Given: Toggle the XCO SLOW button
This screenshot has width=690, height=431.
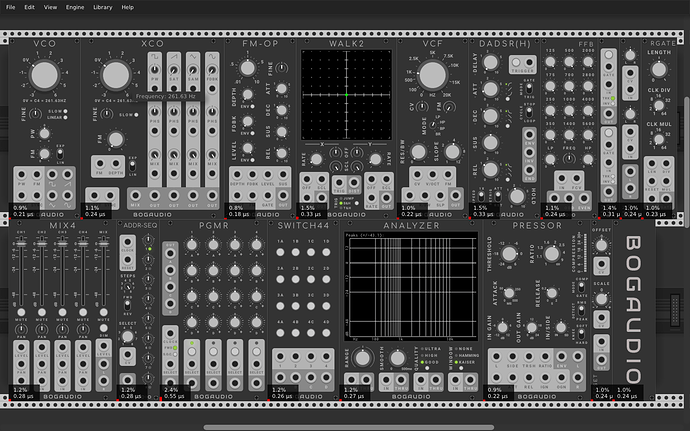Looking at the screenshot, I should click(136, 114).
